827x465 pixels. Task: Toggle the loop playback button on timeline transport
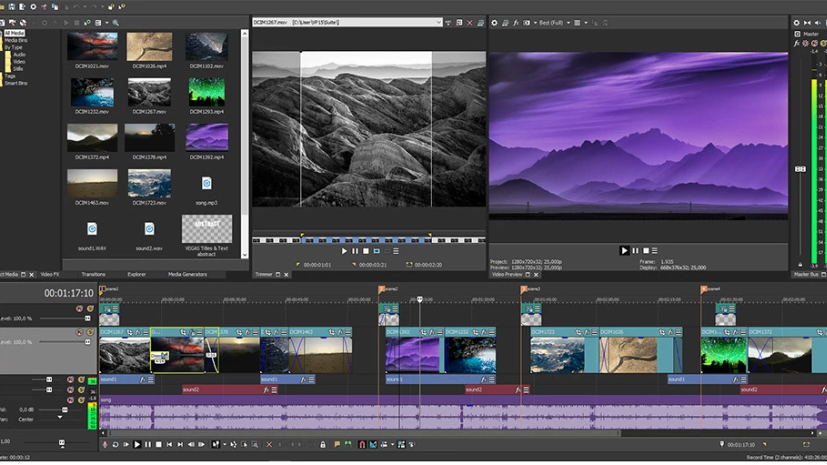(116, 444)
